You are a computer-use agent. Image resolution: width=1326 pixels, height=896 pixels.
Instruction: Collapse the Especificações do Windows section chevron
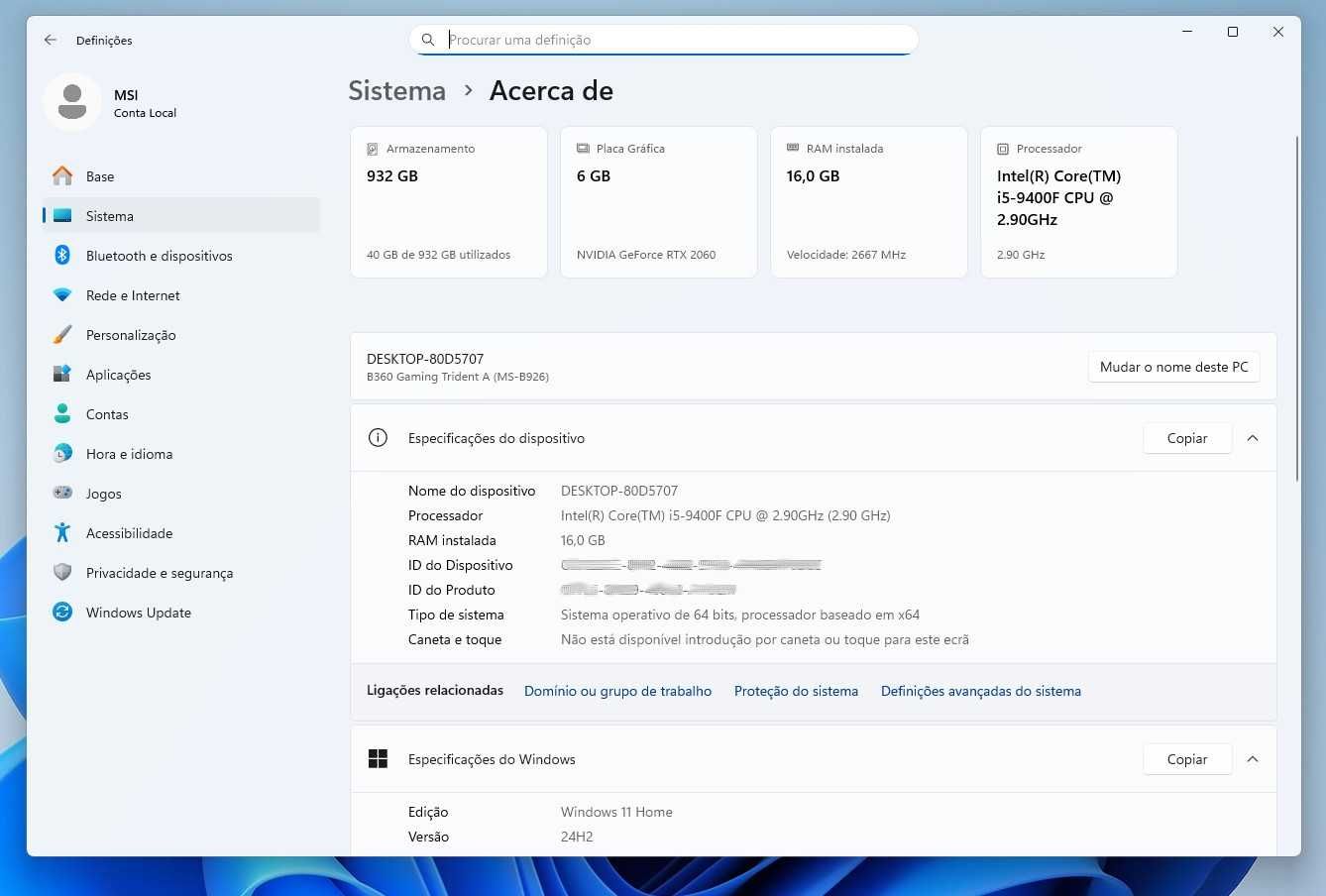[x=1253, y=759]
